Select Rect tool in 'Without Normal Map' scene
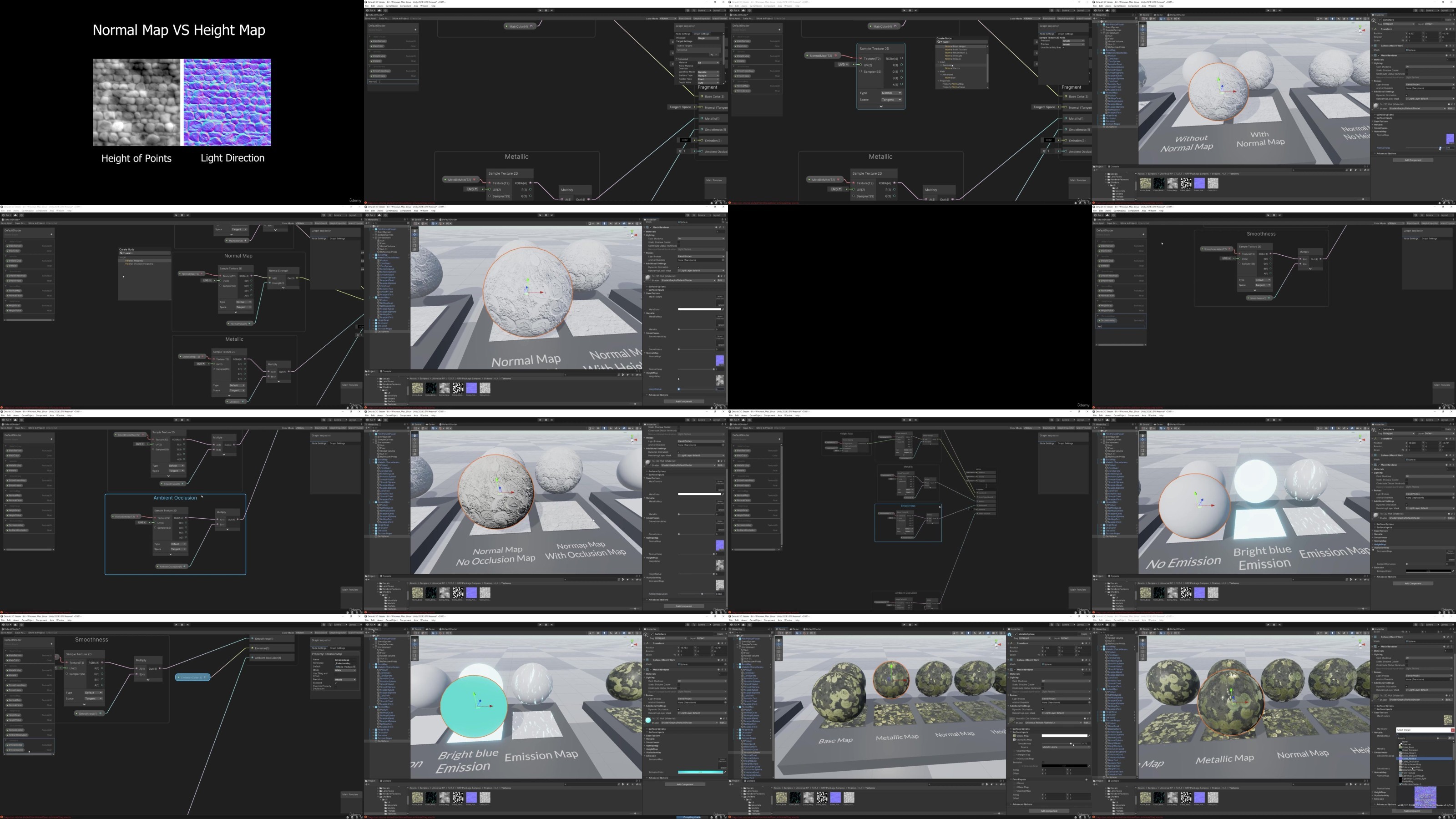This screenshot has width=1456, height=819. 1143,40
